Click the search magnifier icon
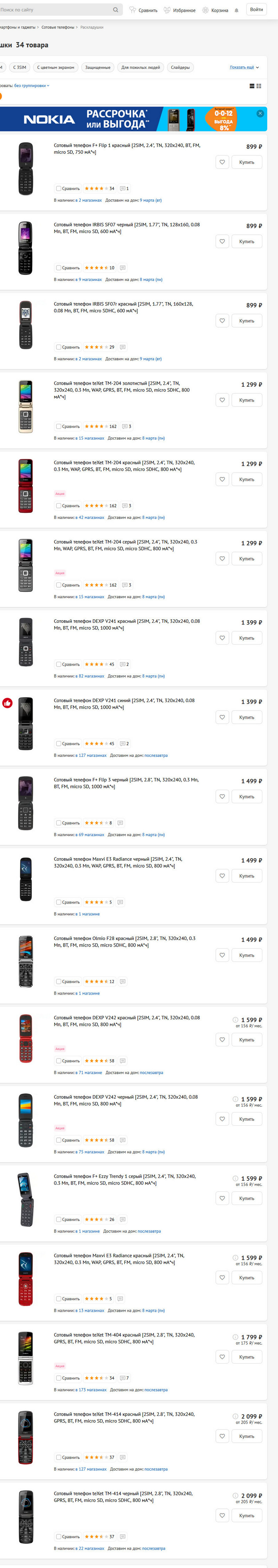 tap(116, 10)
